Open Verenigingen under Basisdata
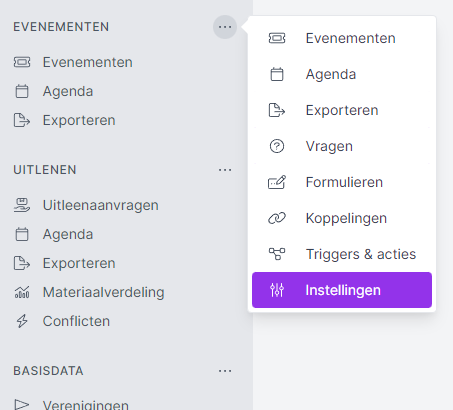Viewport: 453px width, 410px height. click(86, 405)
